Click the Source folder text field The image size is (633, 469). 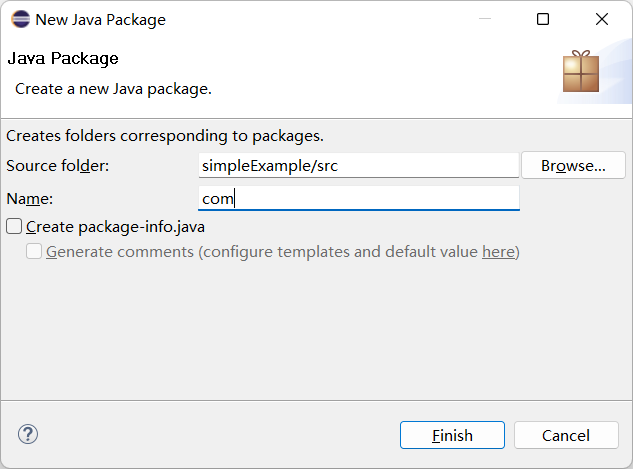coord(358,166)
